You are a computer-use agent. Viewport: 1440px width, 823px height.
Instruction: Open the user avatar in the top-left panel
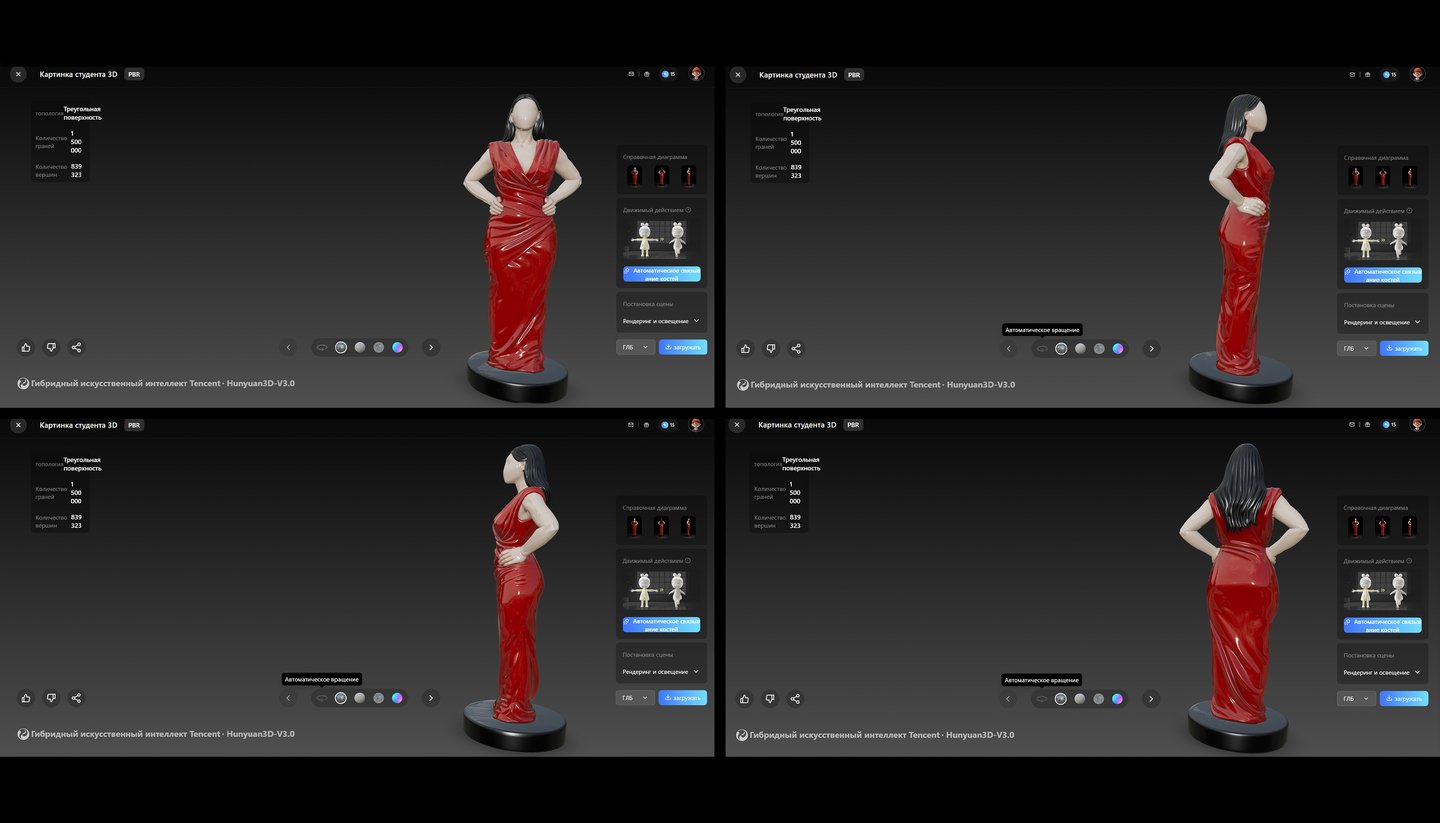(x=696, y=74)
